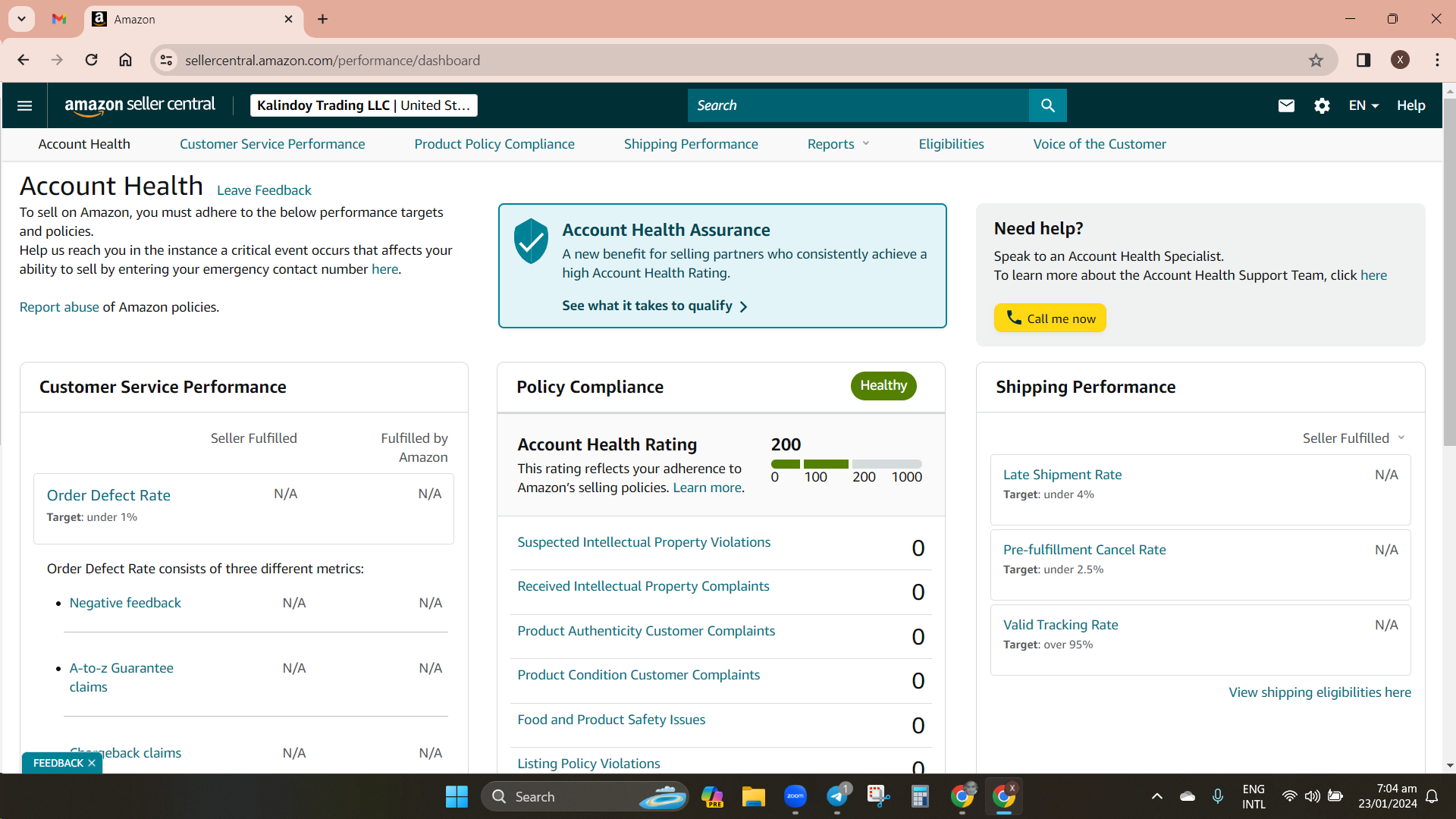Click the Leave Feedback link
1456x819 pixels.
pos(264,190)
